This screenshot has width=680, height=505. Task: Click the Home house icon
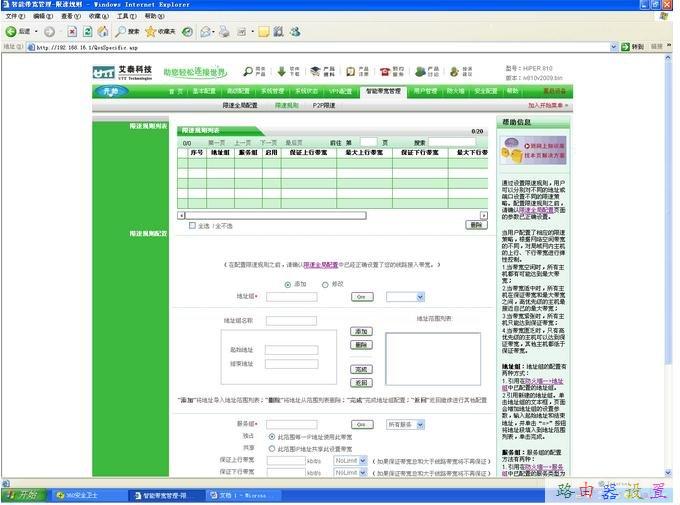click(x=103, y=31)
